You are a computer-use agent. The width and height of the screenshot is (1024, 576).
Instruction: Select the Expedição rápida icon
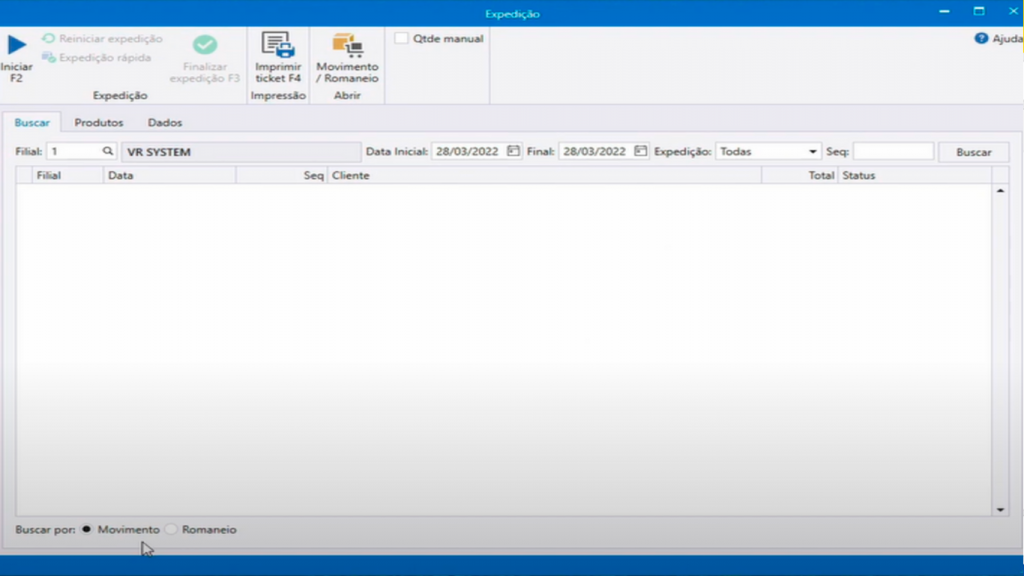[x=48, y=58]
